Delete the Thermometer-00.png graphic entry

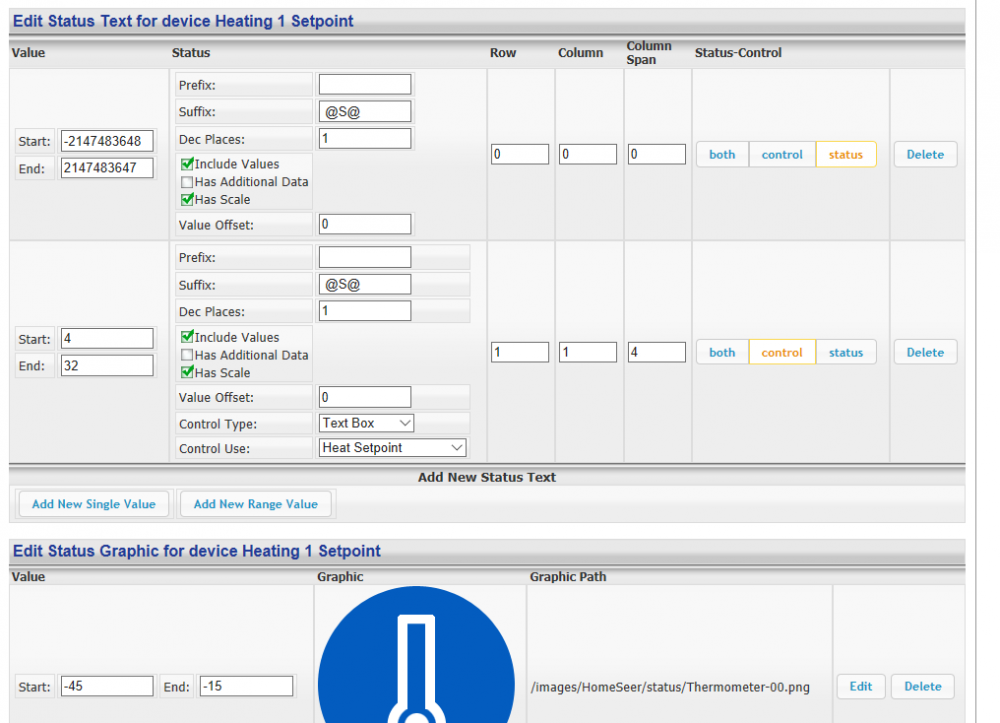click(922, 687)
